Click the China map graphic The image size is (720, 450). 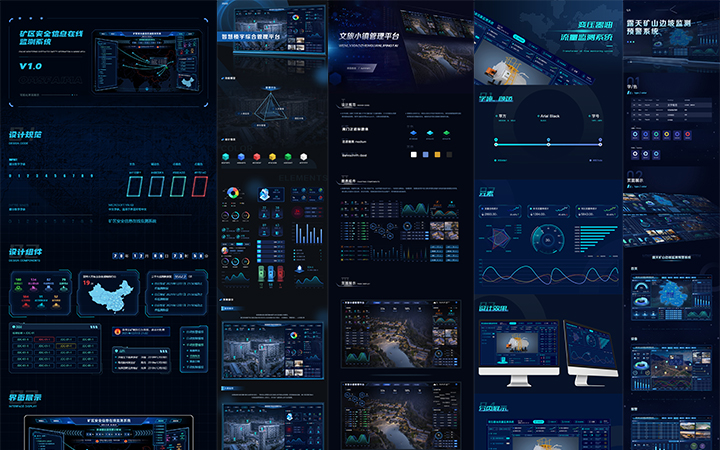click(x=108, y=292)
